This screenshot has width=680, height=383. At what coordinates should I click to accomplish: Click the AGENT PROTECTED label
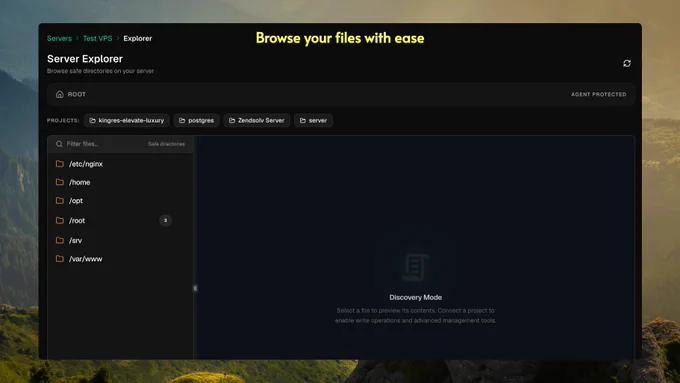pyautogui.click(x=598, y=95)
